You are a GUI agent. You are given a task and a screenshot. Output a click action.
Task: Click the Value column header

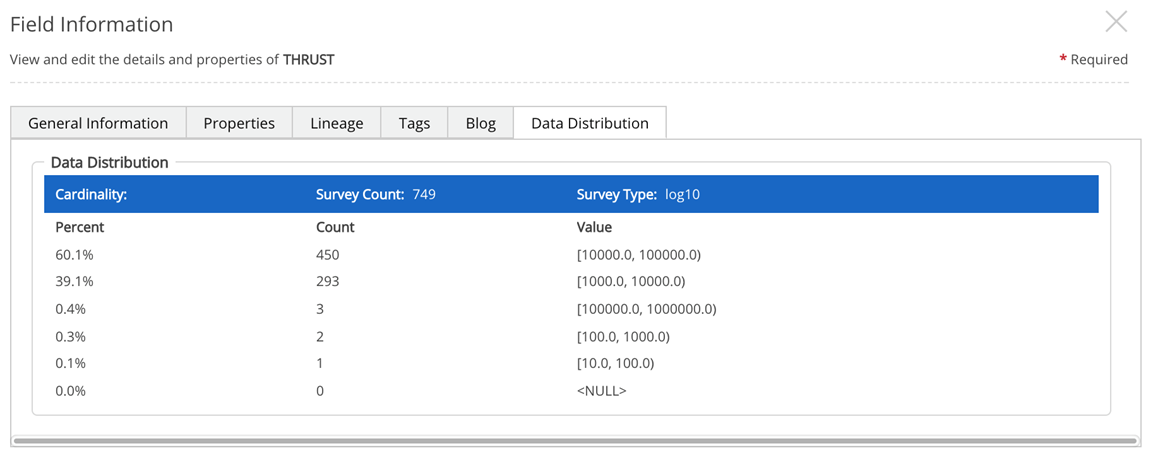pyautogui.click(x=594, y=227)
